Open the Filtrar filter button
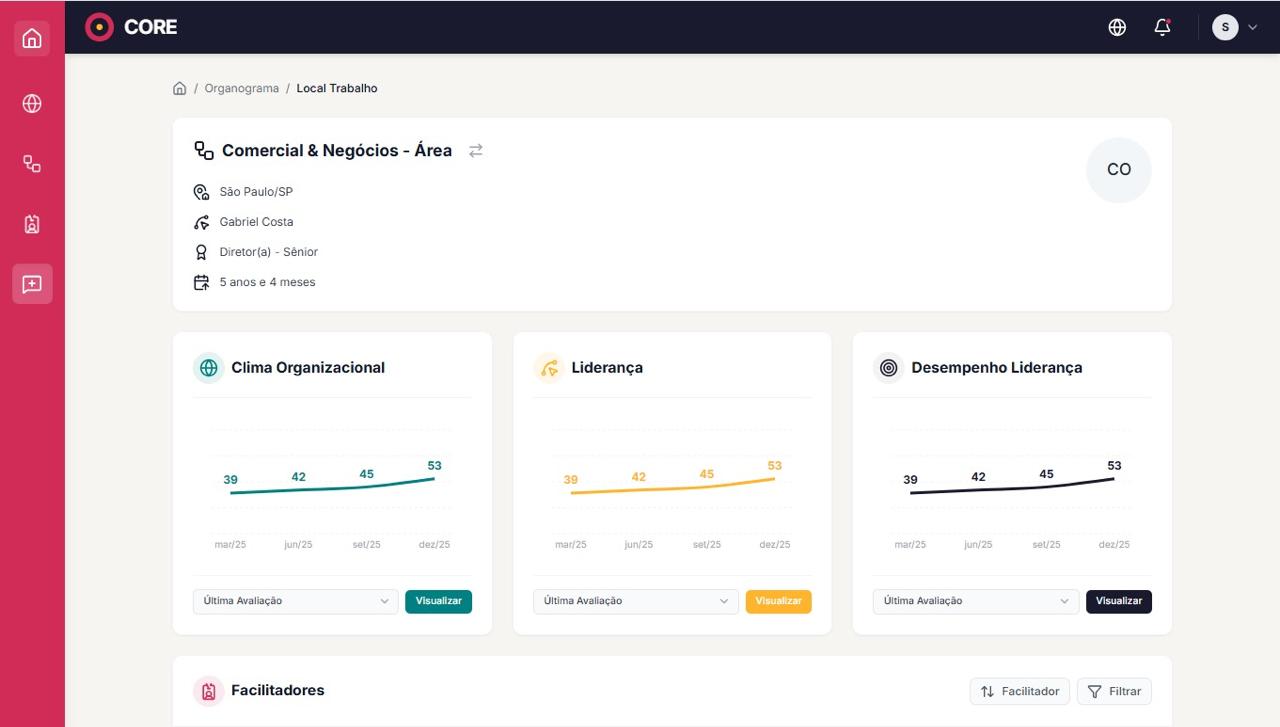 coord(1114,691)
